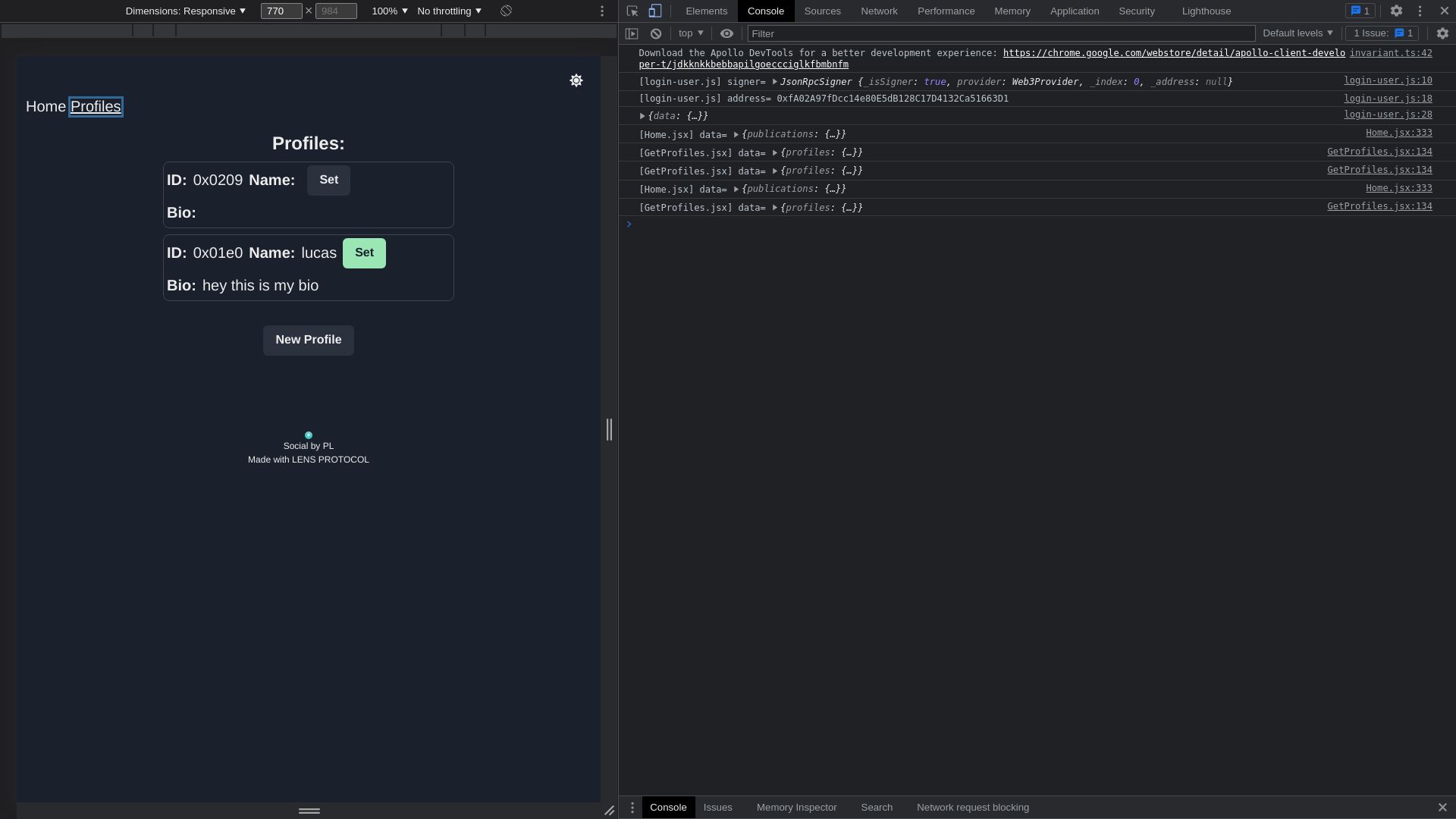Expand the {data: {…}} log entry
Image resolution: width=1456 pixels, height=819 pixels.
coord(642,116)
